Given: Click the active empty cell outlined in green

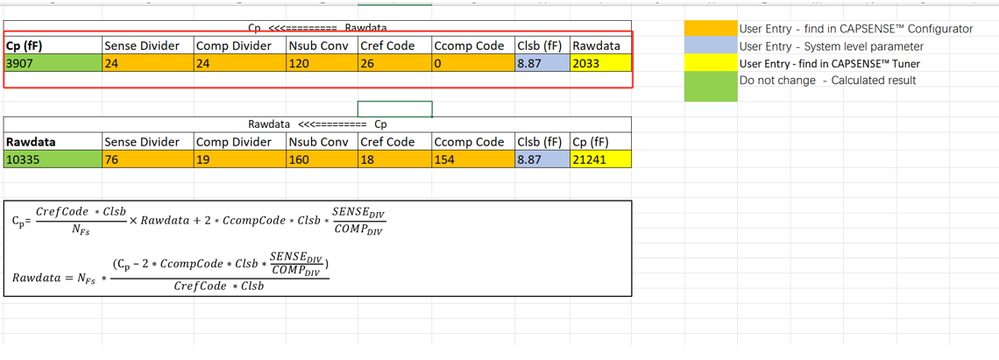Looking at the screenshot, I should click(395, 109).
